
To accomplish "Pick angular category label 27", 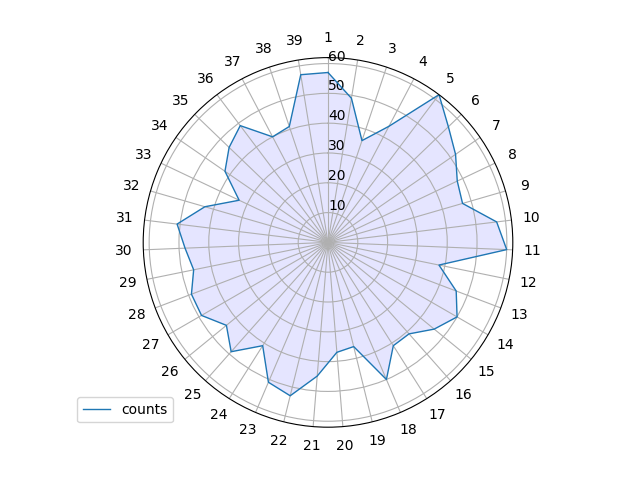I will (x=151, y=344).
